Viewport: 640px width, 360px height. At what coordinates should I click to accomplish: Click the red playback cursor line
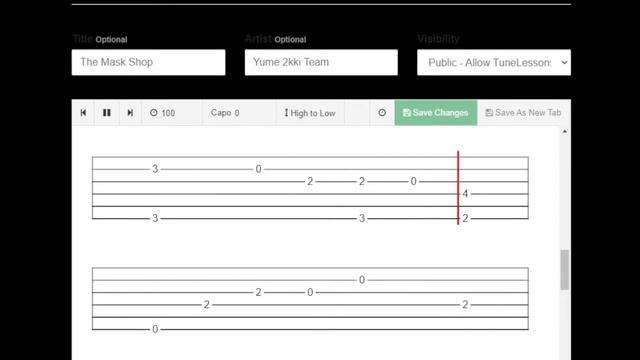pos(458,188)
